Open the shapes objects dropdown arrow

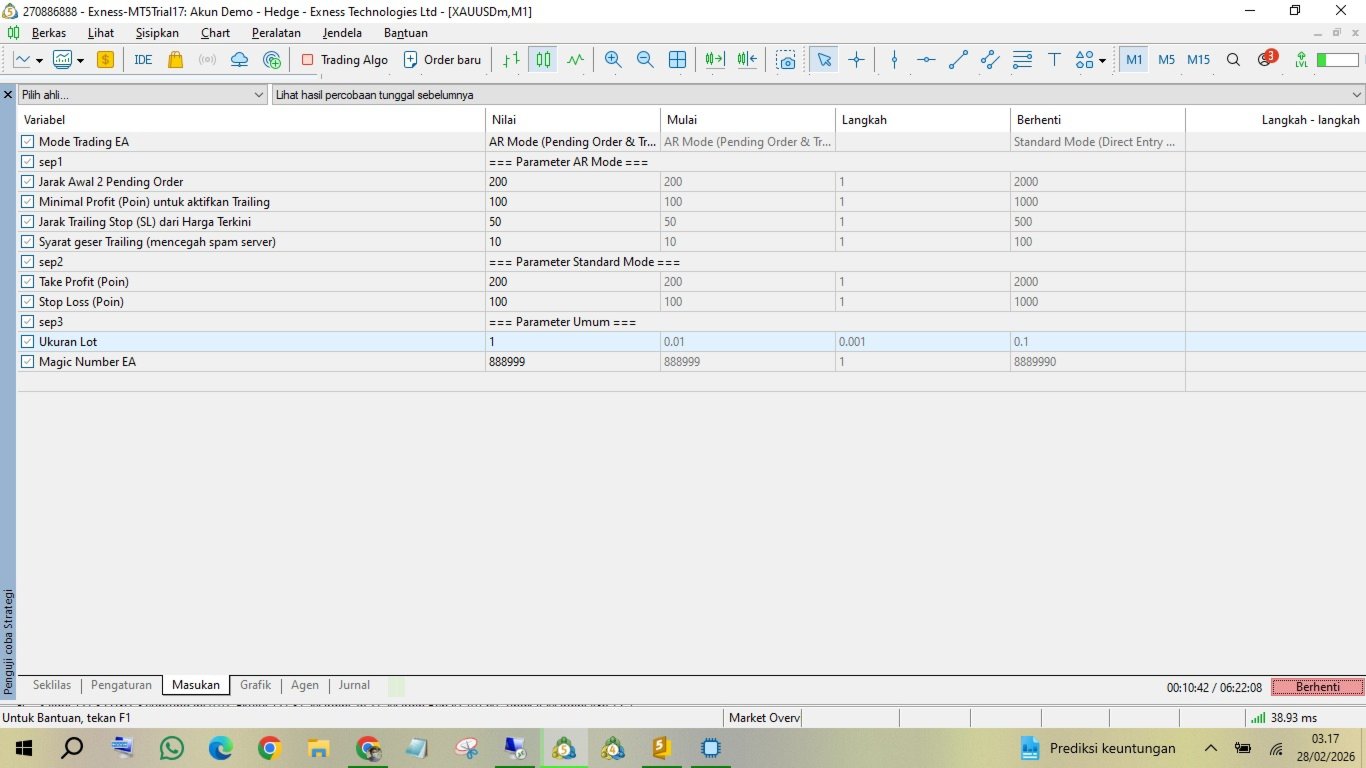(1102, 60)
